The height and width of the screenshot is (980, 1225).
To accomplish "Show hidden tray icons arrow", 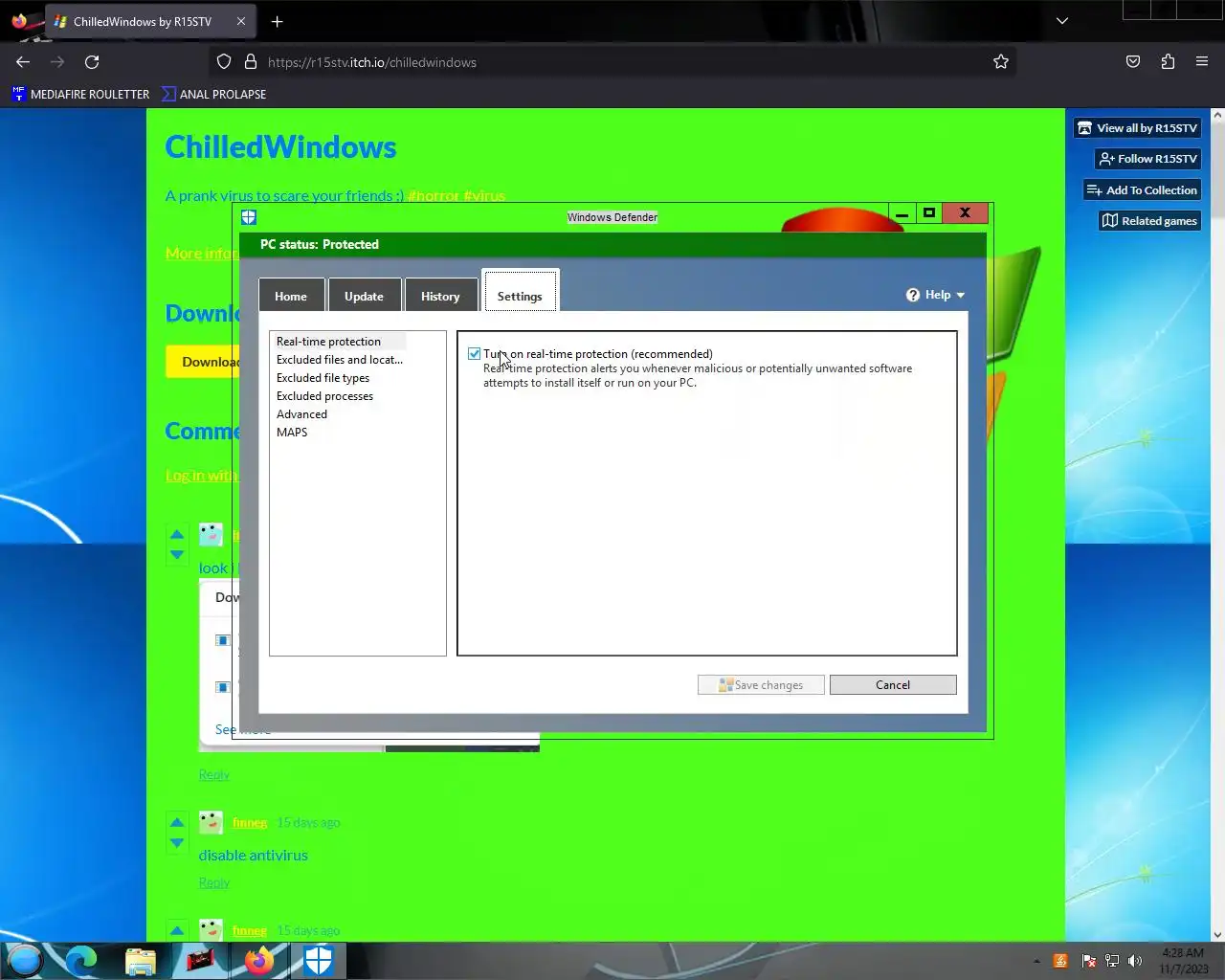I will 1036,961.
